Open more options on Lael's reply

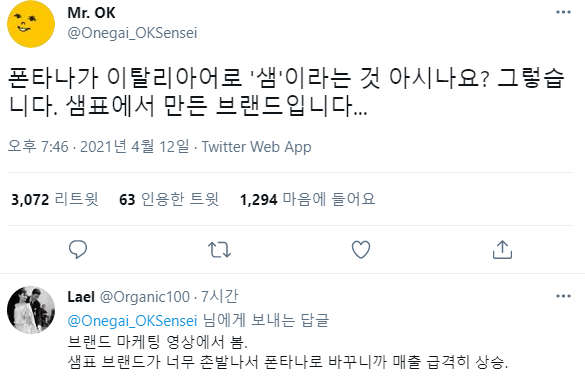tap(563, 296)
